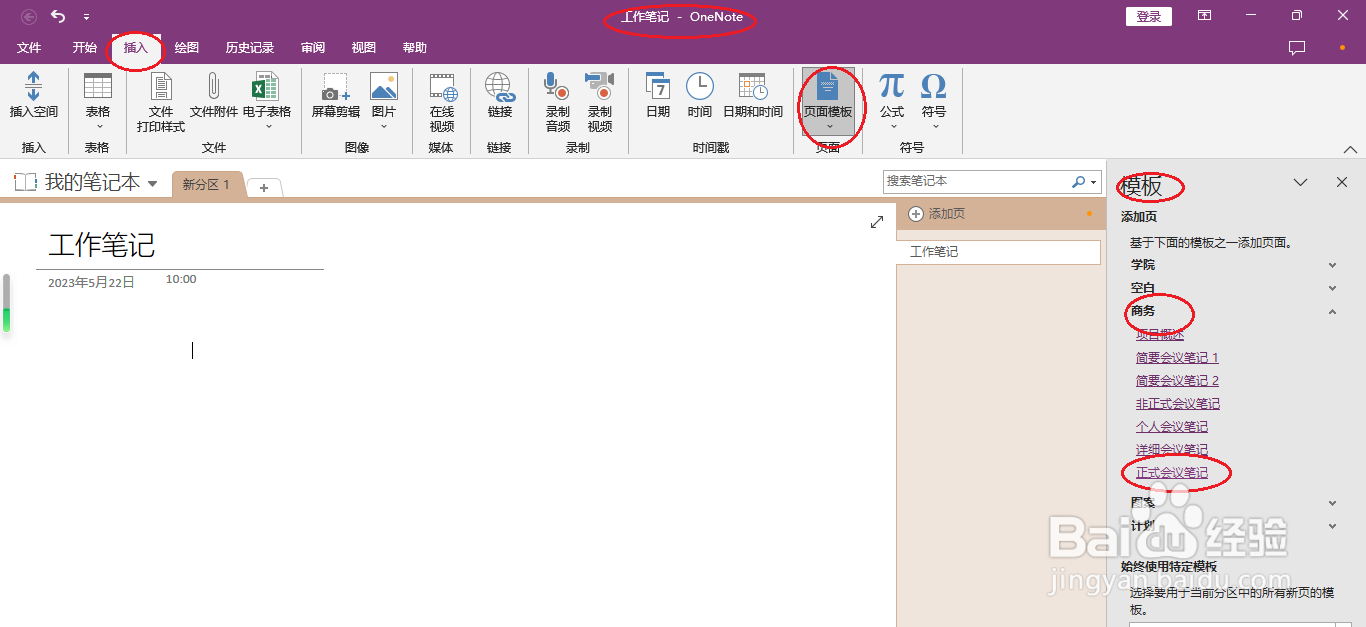Insert 日期 date stamp
Viewport: 1366px width, 627px height.
(658, 96)
